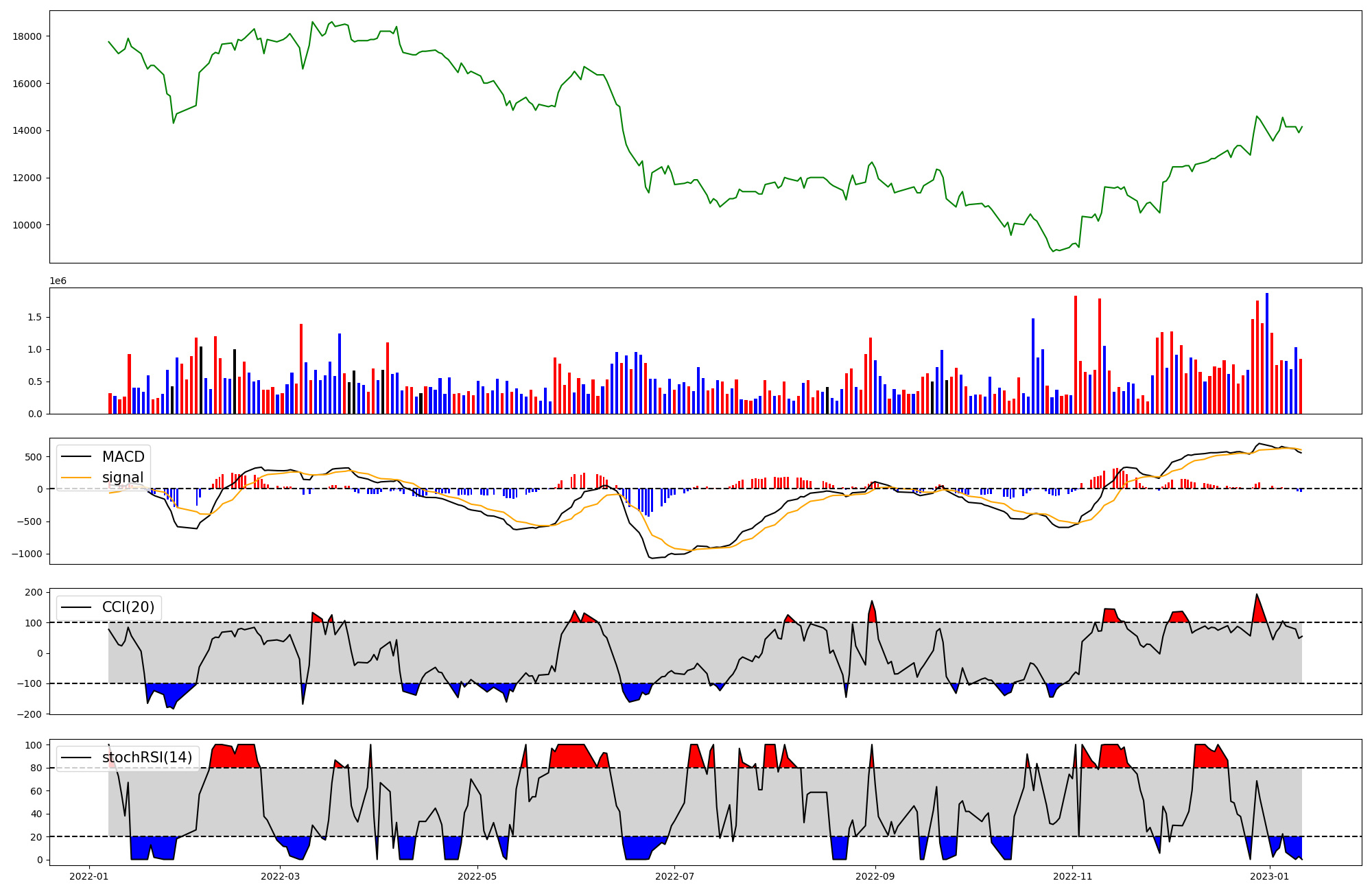Image resolution: width=1372 pixels, height=892 pixels.
Task: Click the 10000 price axis tick label
Action: [27, 225]
